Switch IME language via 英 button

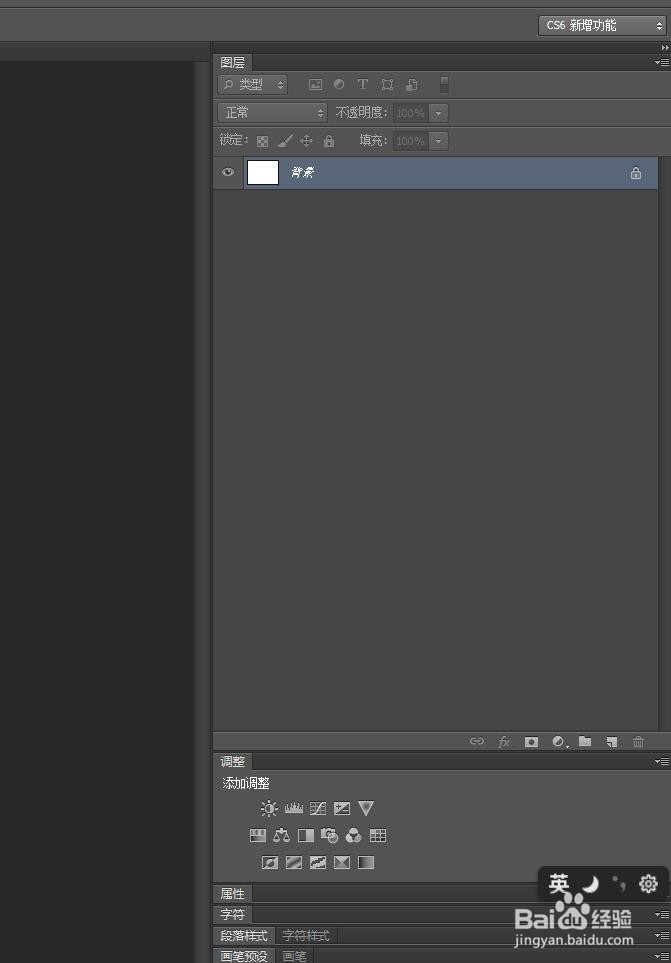click(x=559, y=884)
